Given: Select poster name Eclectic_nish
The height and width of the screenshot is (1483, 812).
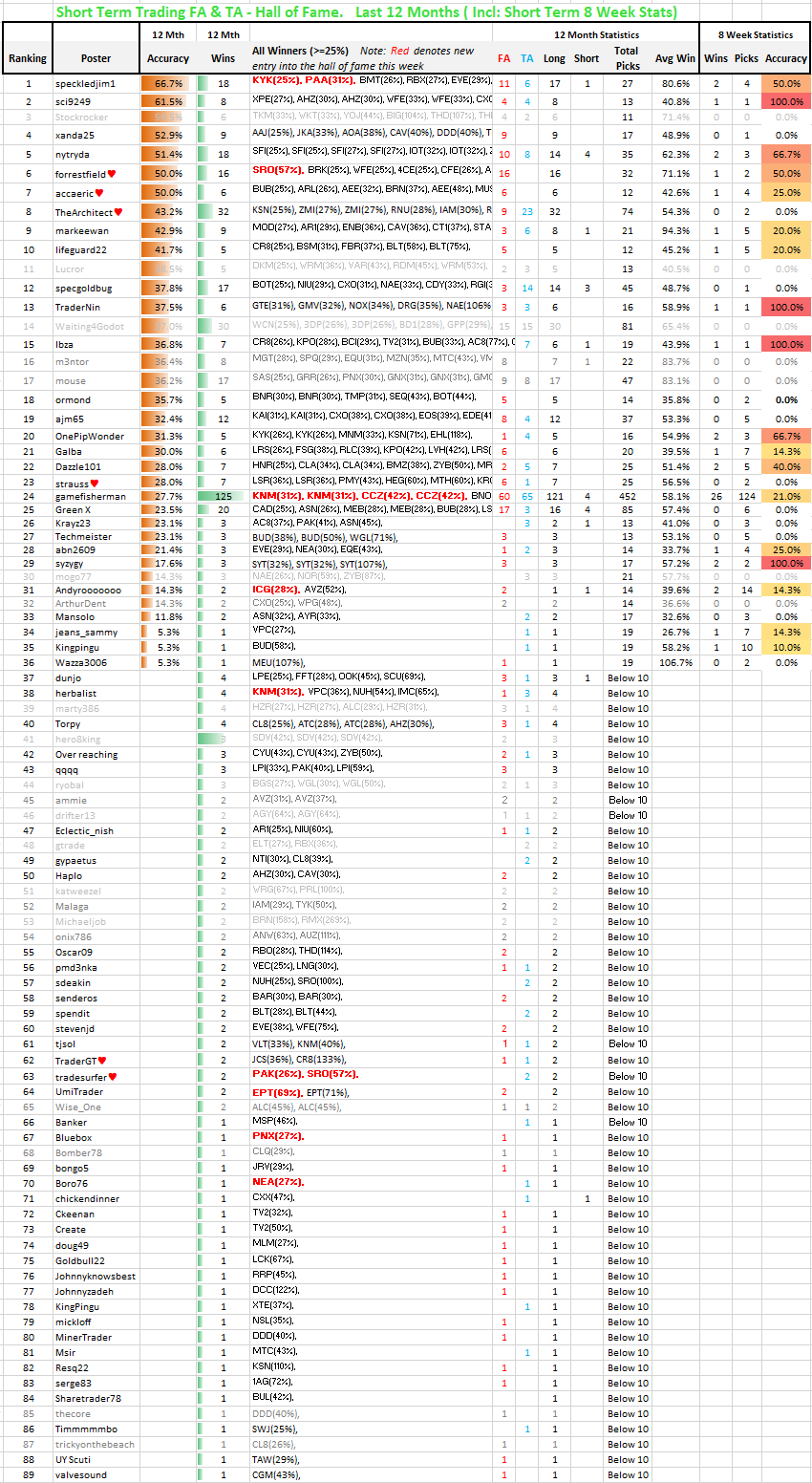Looking at the screenshot, I should point(84,831).
